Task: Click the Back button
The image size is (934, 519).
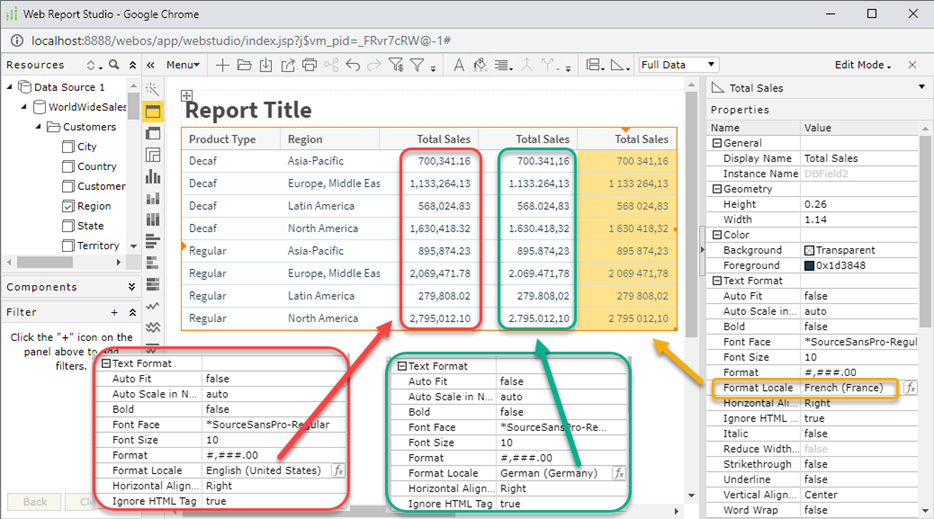Action: coord(35,502)
